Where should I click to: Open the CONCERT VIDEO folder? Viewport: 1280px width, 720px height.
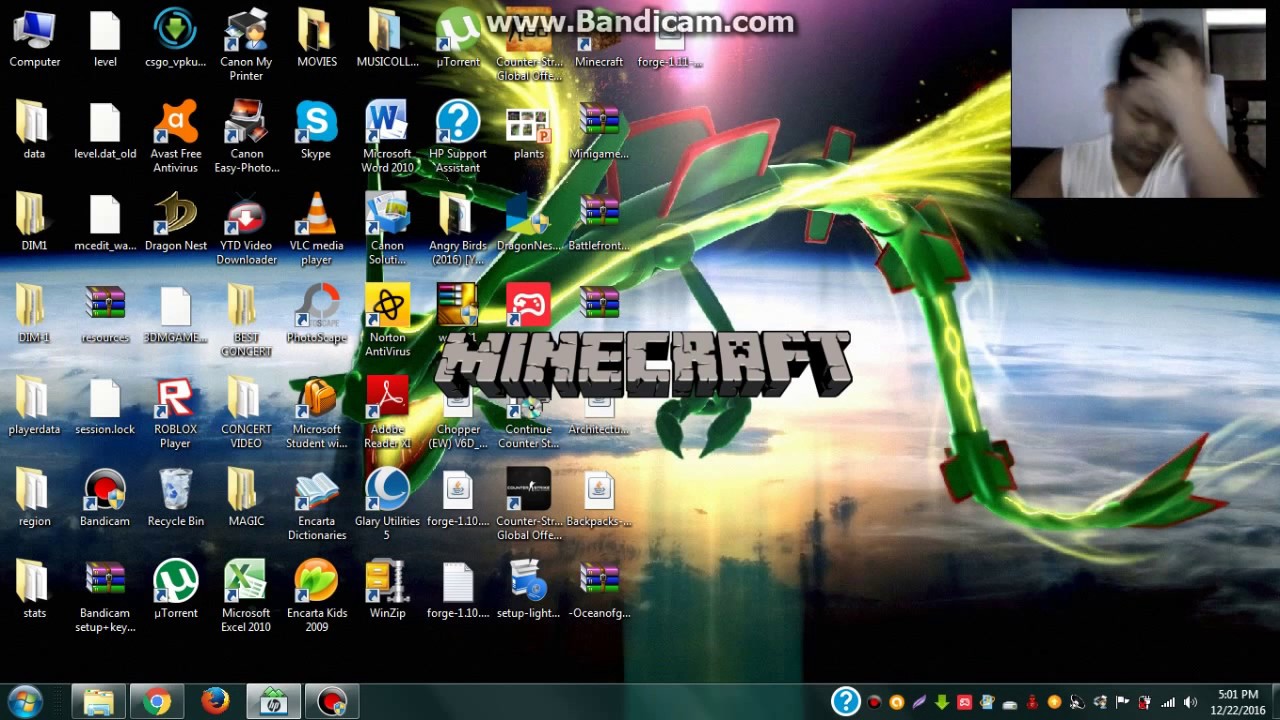point(246,413)
